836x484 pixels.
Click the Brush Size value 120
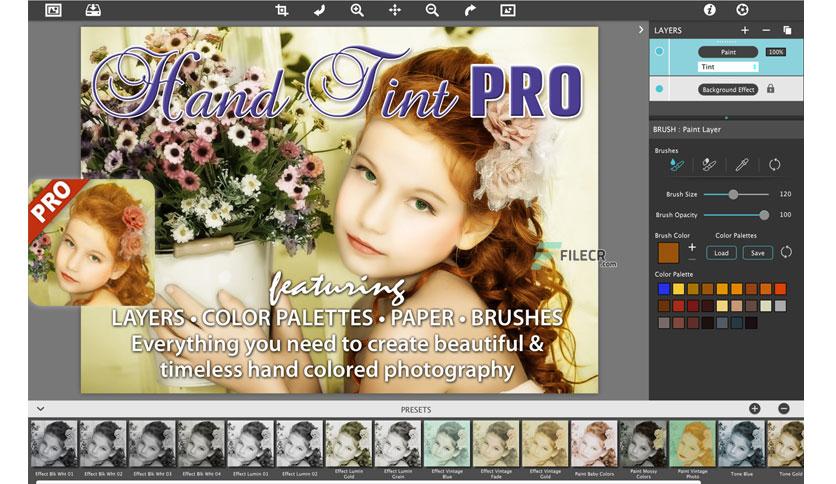[x=785, y=194]
